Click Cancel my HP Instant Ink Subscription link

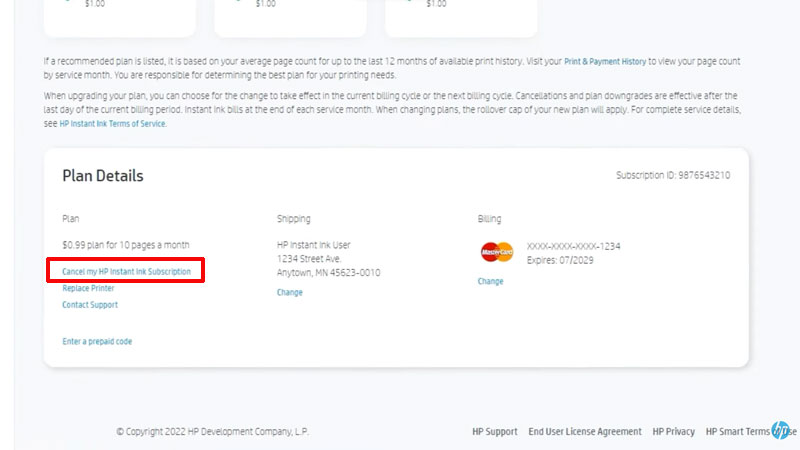pyautogui.click(x=126, y=271)
